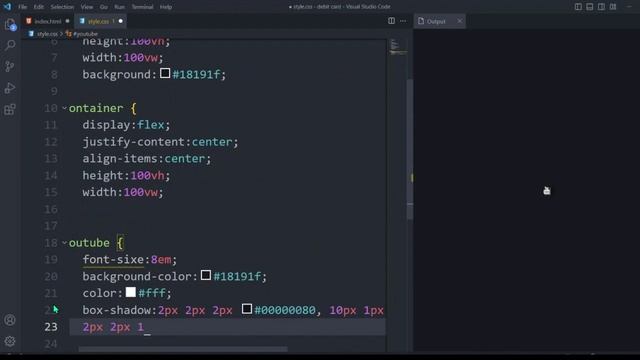Click #youtube in the breadcrumb
This screenshot has height=360, width=640.
85,34
